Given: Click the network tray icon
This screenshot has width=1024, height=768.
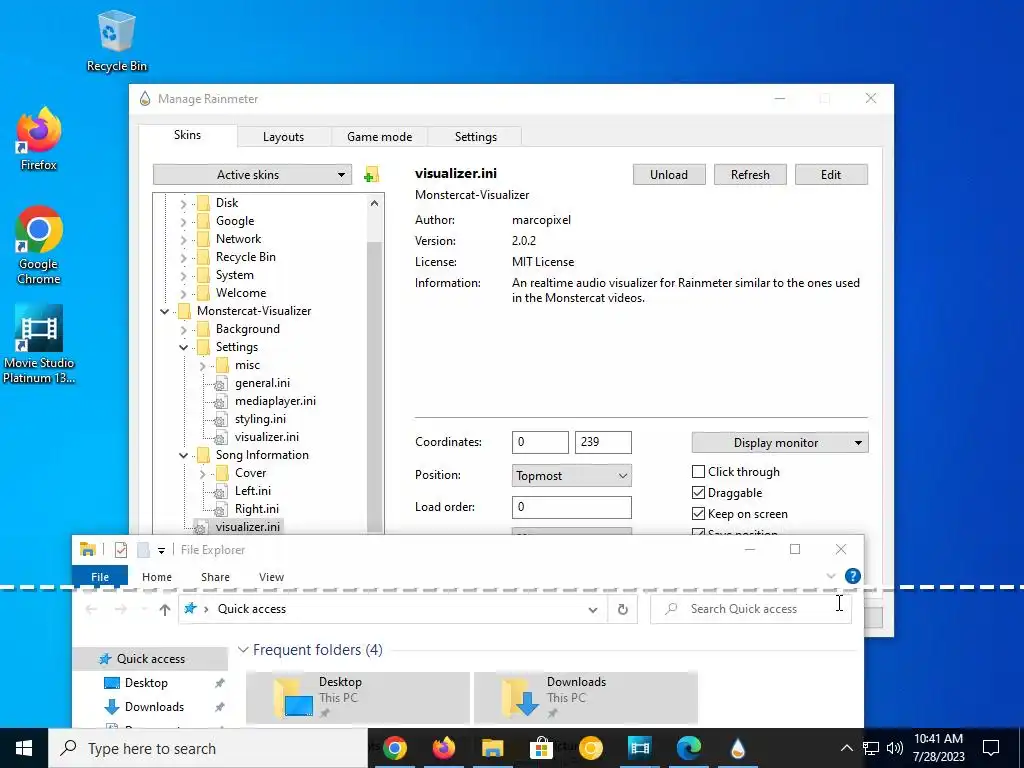Looking at the screenshot, I should [871, 748].
